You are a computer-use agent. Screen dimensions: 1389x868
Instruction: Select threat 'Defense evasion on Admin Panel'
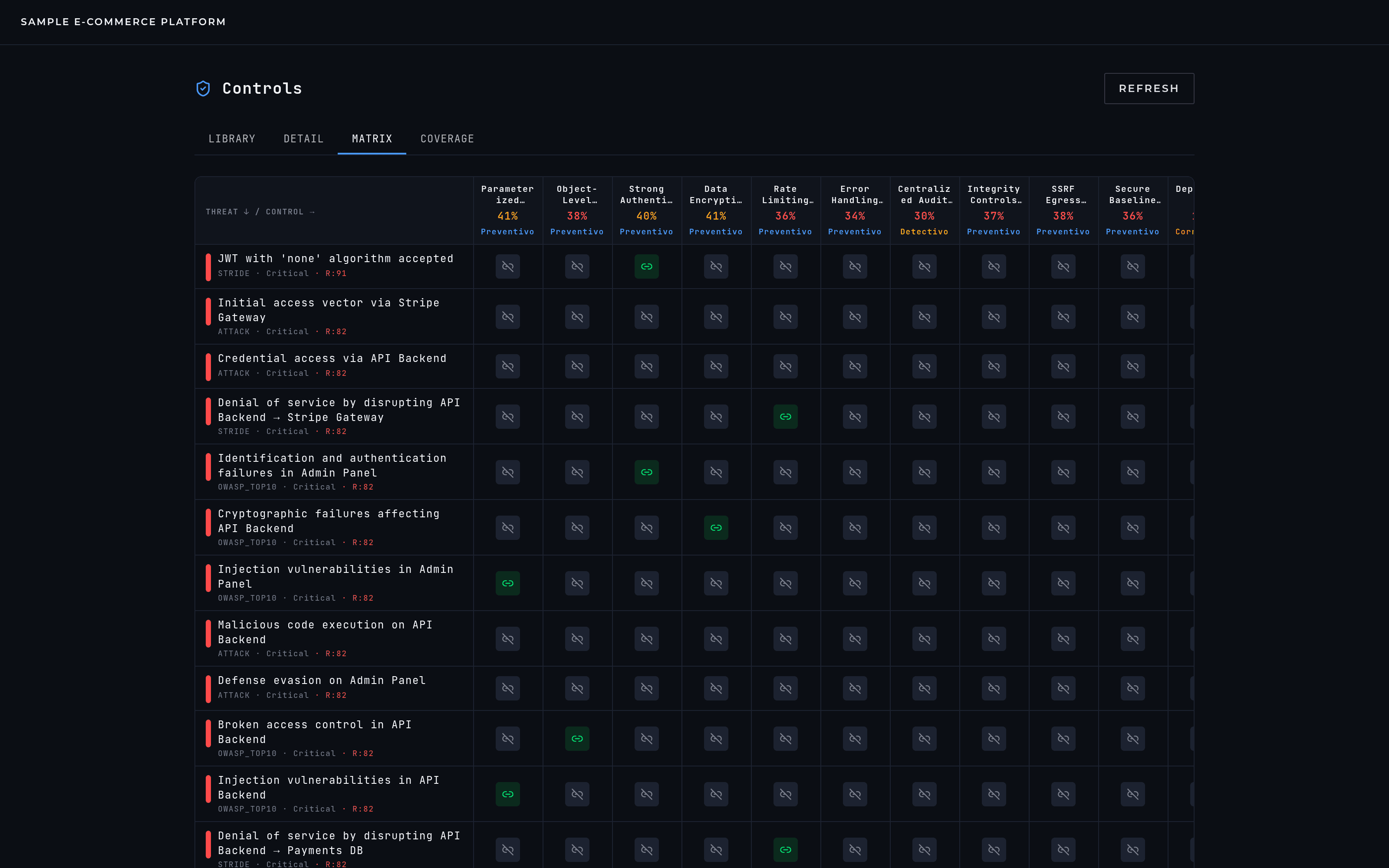coord(334,688)
